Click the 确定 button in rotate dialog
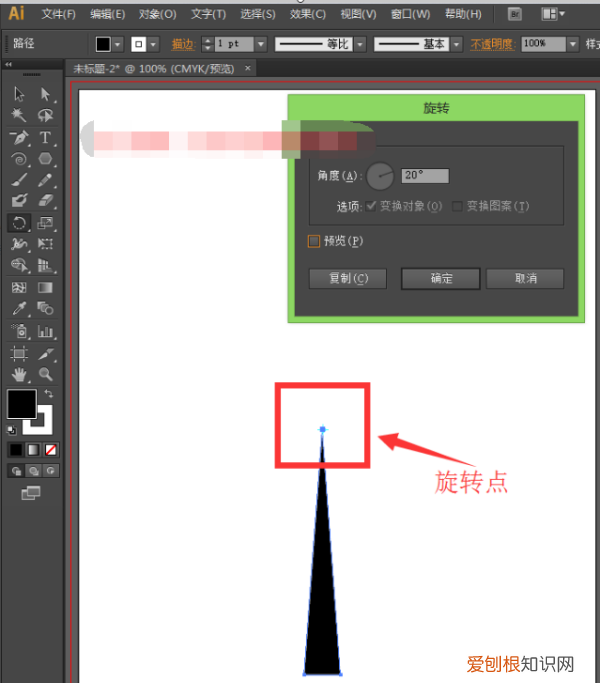The height and width of the screenshot is (683, 600). point(441,278)
